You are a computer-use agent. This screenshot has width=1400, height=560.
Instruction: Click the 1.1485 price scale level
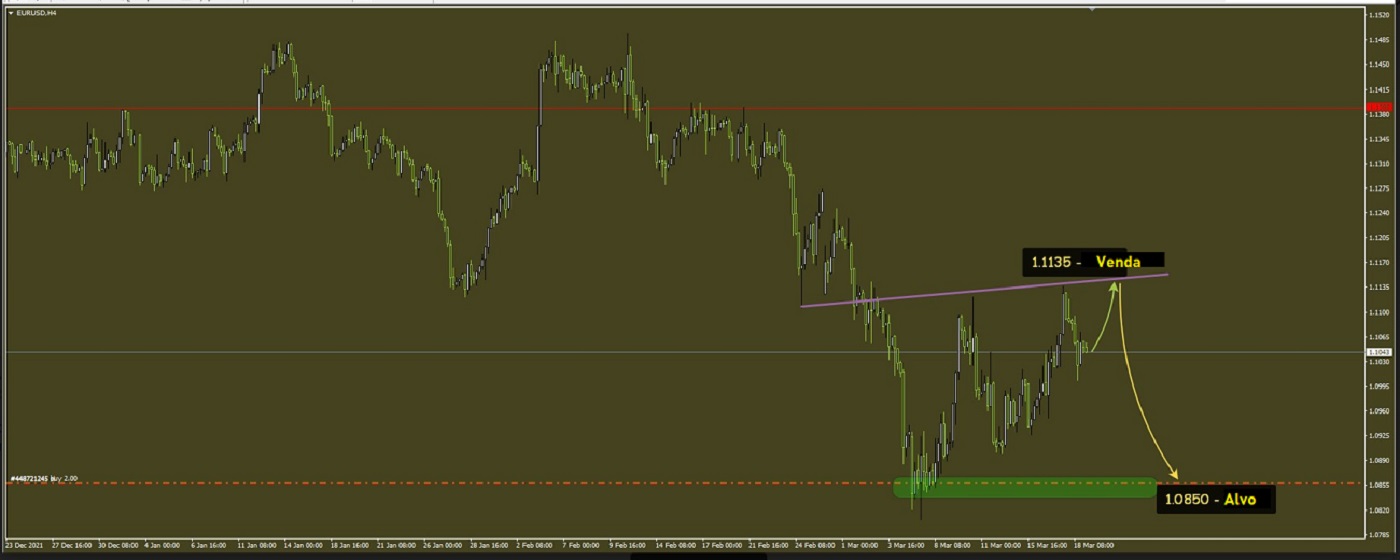coord(1379,41)
